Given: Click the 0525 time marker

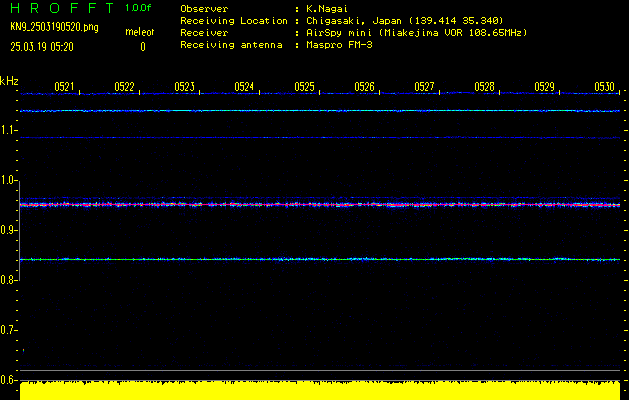Looking at the screenshot, I should point(304,87).
